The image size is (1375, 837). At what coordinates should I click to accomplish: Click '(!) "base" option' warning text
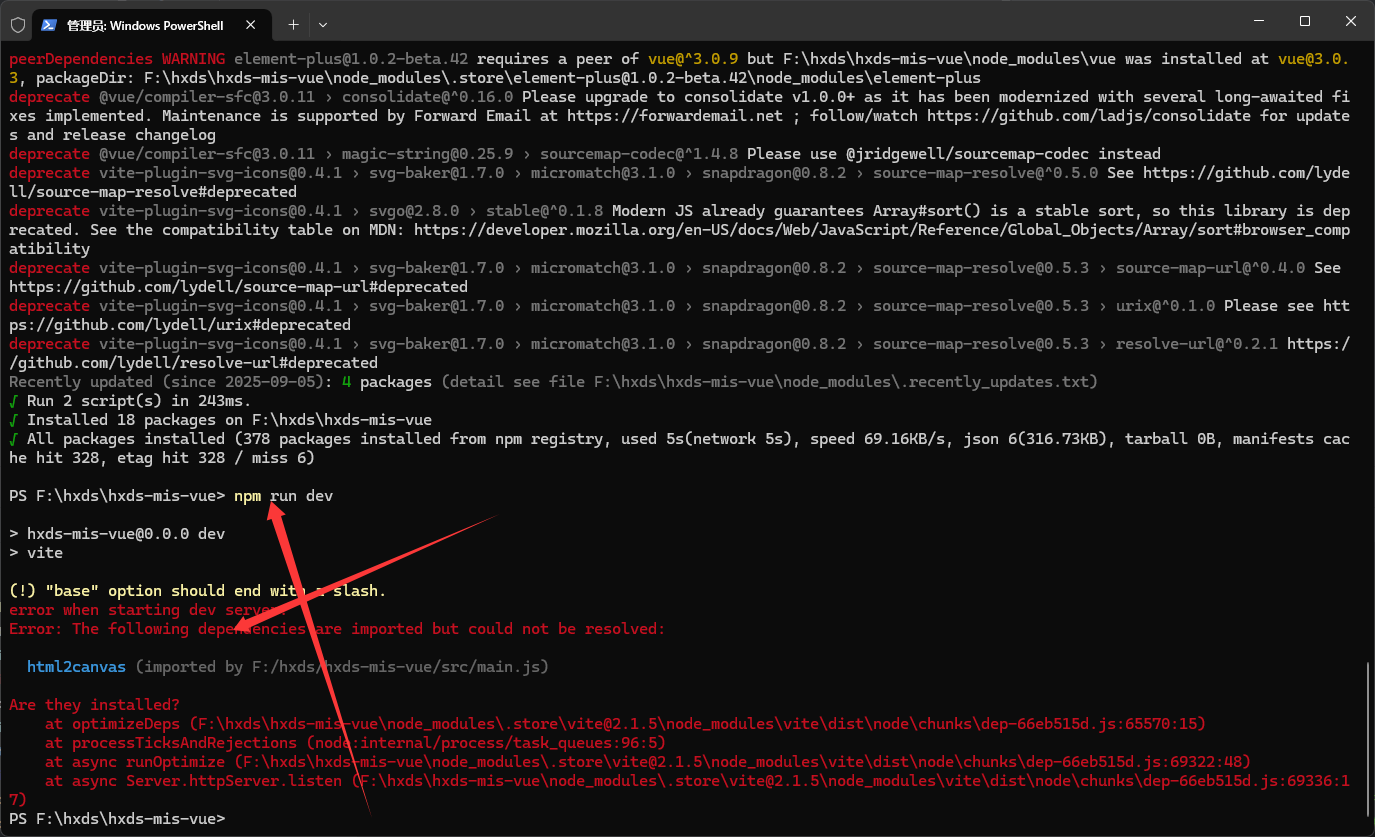point(85,591)
